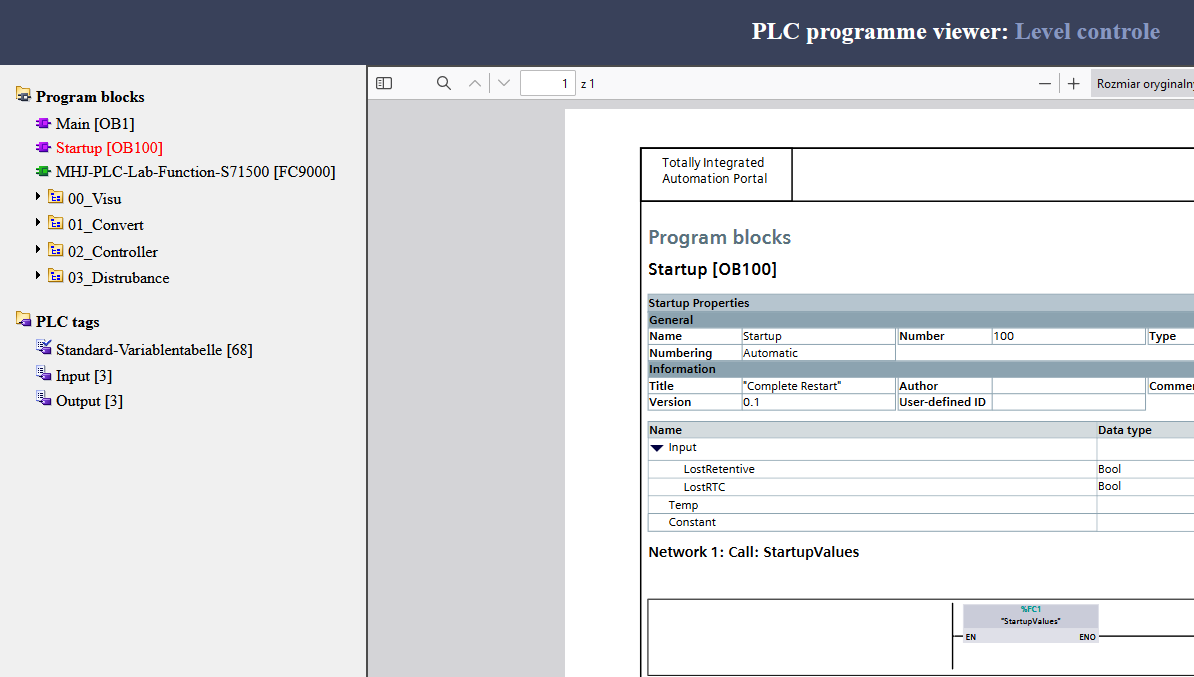
Task: Zoom in with the plus button
Action: click(x=1074, y=83)
